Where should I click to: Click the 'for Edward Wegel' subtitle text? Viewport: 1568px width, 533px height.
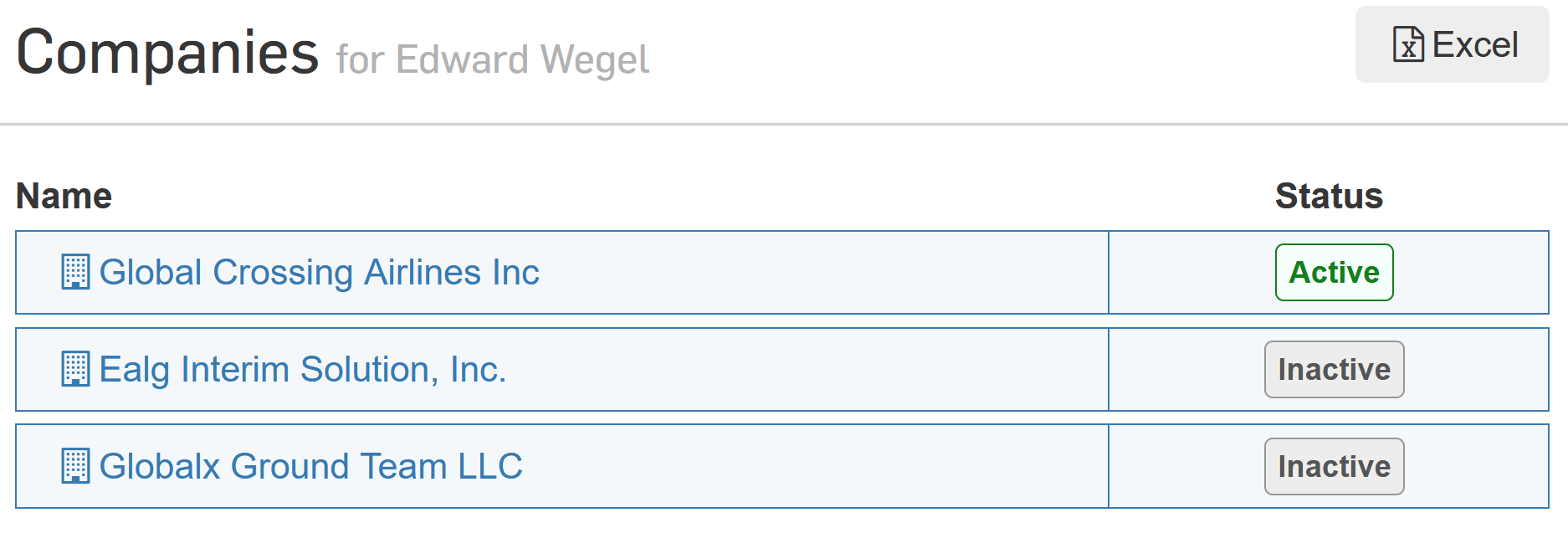click(493, 60)
